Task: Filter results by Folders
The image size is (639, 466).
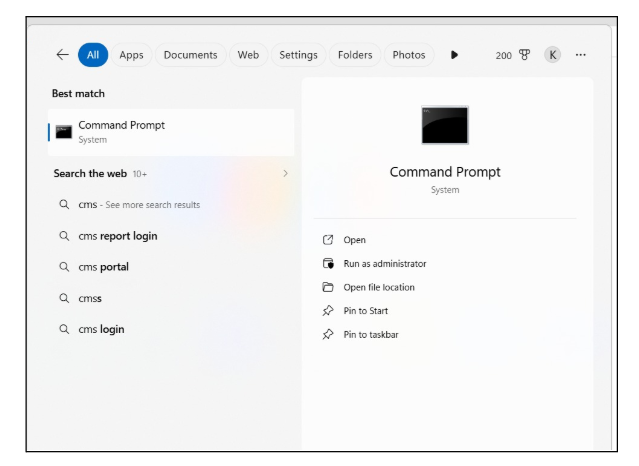Action: [x=355, y=55]
